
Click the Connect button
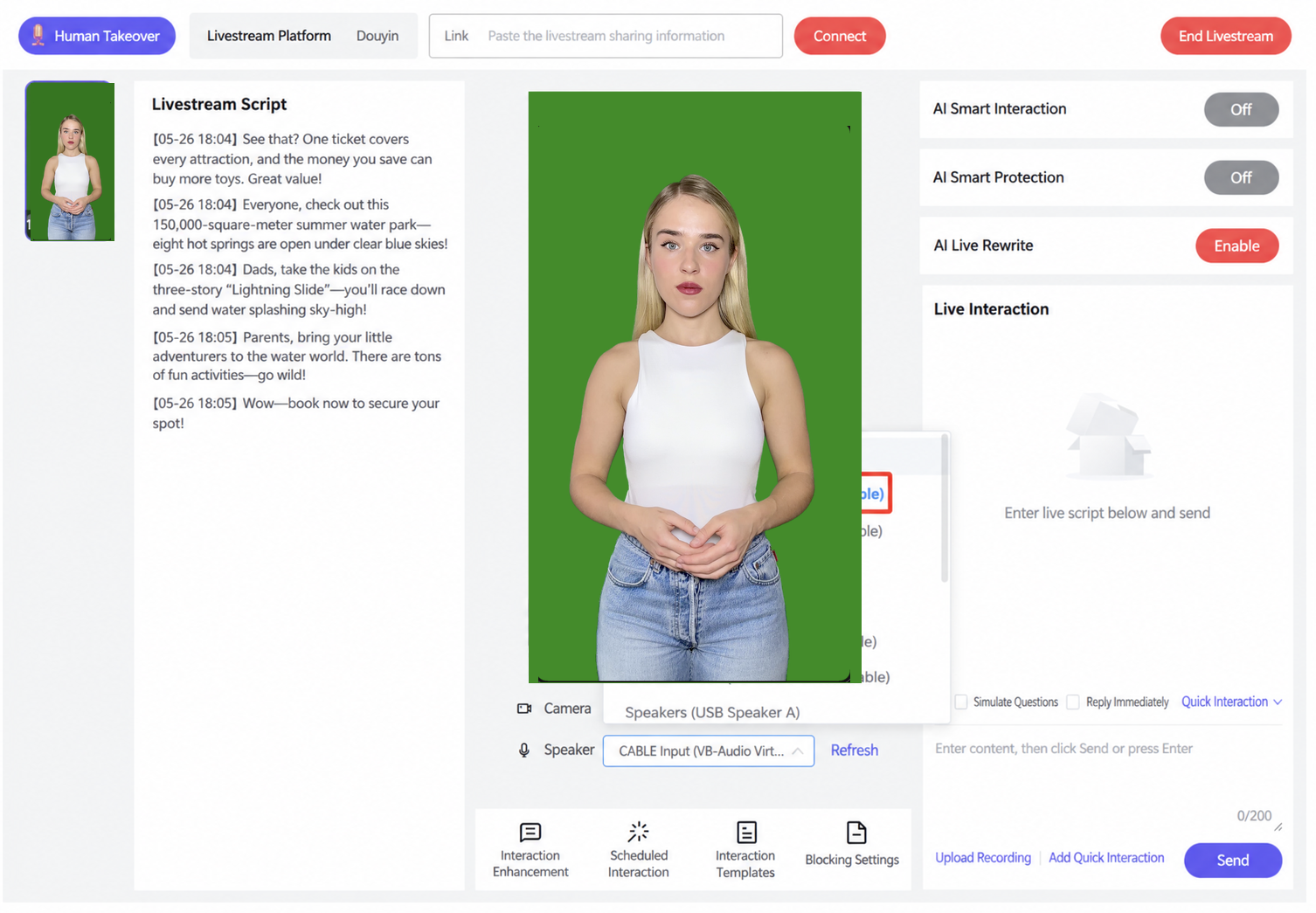click(x=840, y=36)
